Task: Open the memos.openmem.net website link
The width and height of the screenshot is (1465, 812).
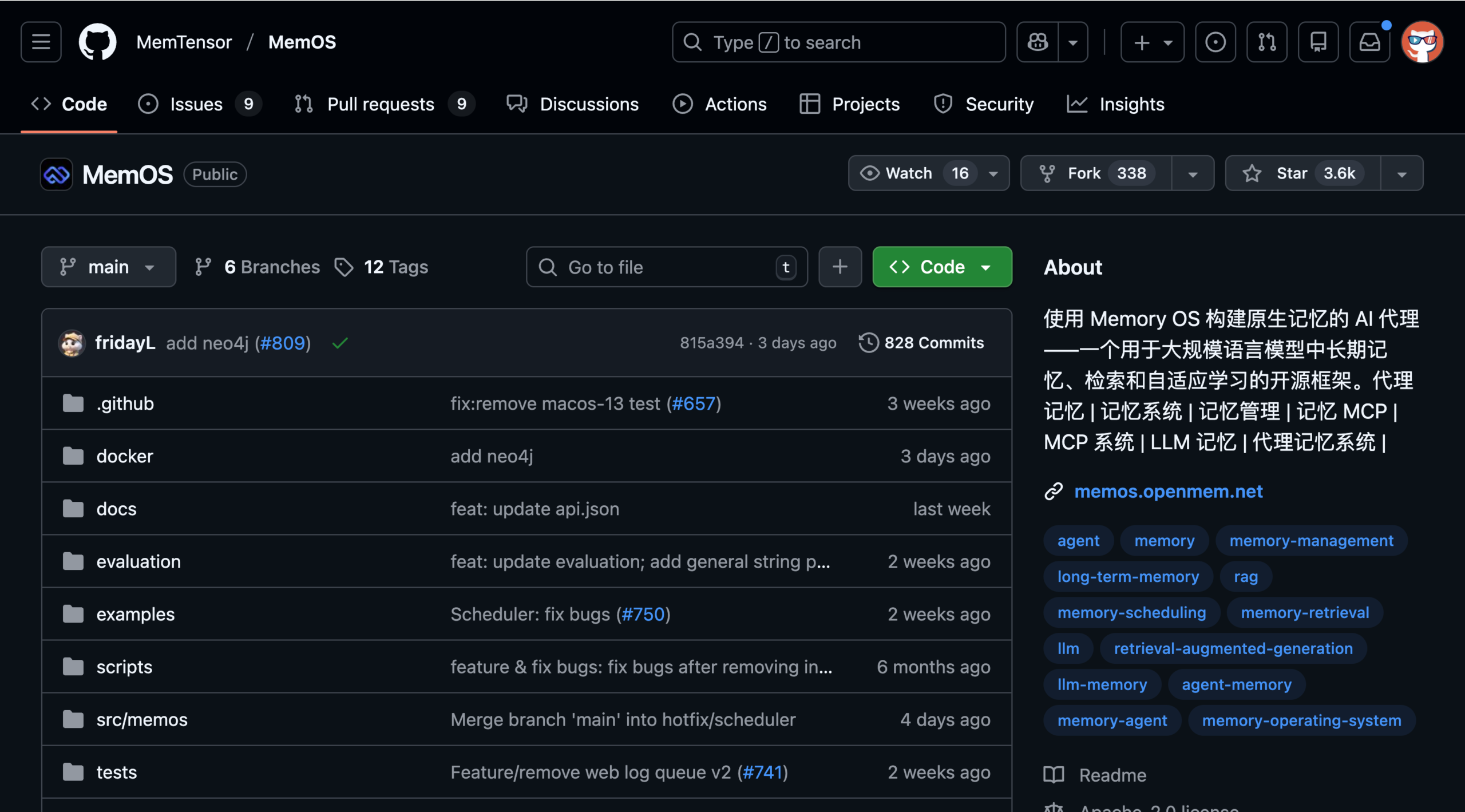Action: (1168, 492)
